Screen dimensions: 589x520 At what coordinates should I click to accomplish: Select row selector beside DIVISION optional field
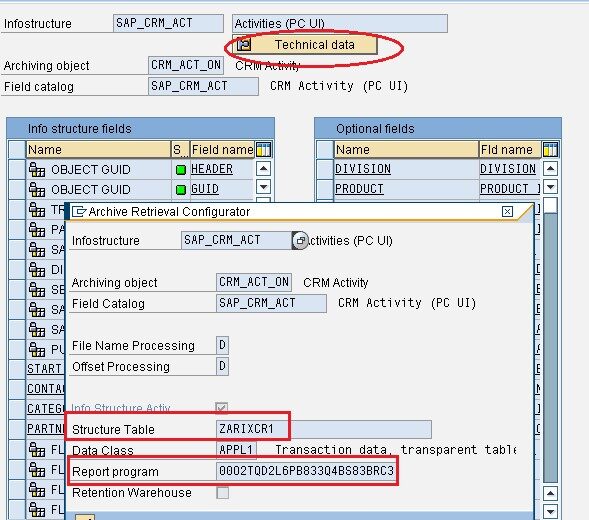[325, 169]
